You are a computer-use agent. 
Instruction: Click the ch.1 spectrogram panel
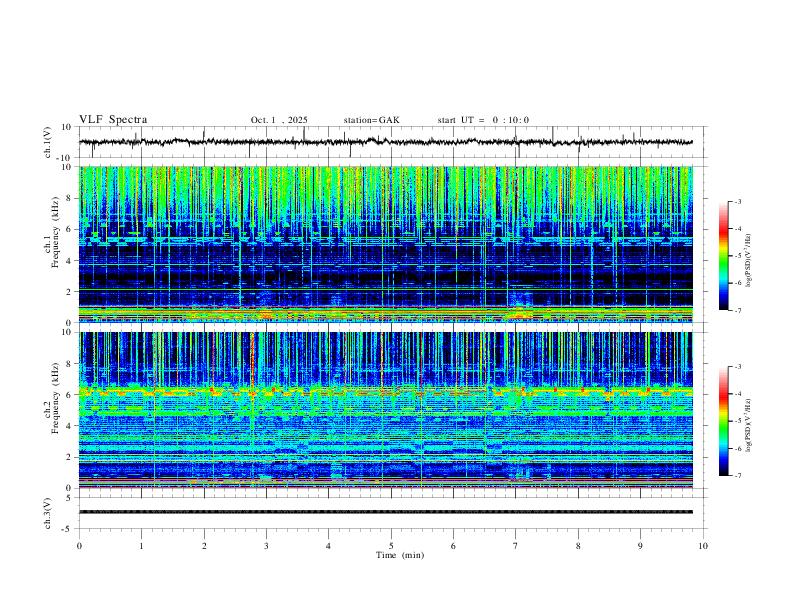click(x=386, y=244)
